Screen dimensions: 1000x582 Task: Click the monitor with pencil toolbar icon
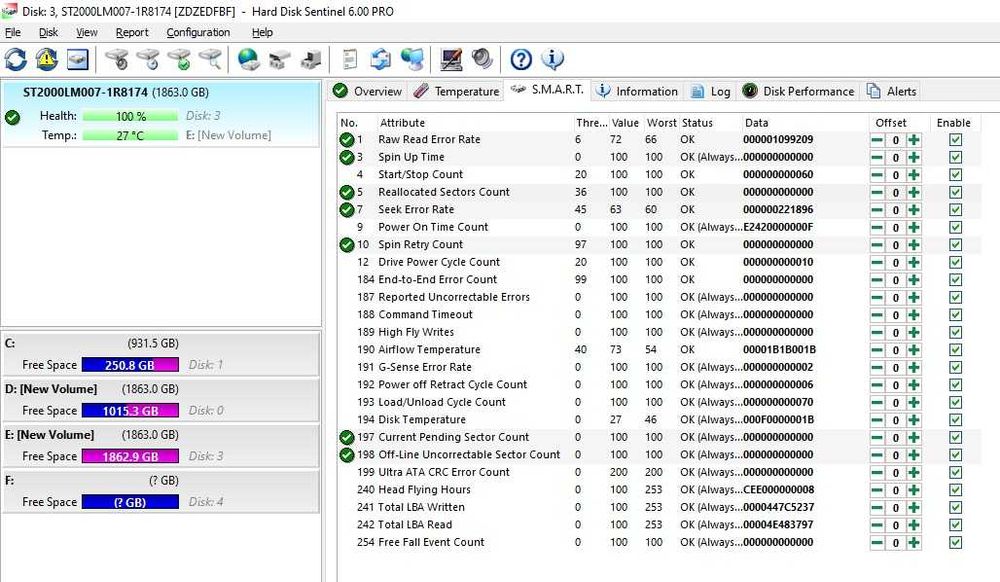pos(451,59)
